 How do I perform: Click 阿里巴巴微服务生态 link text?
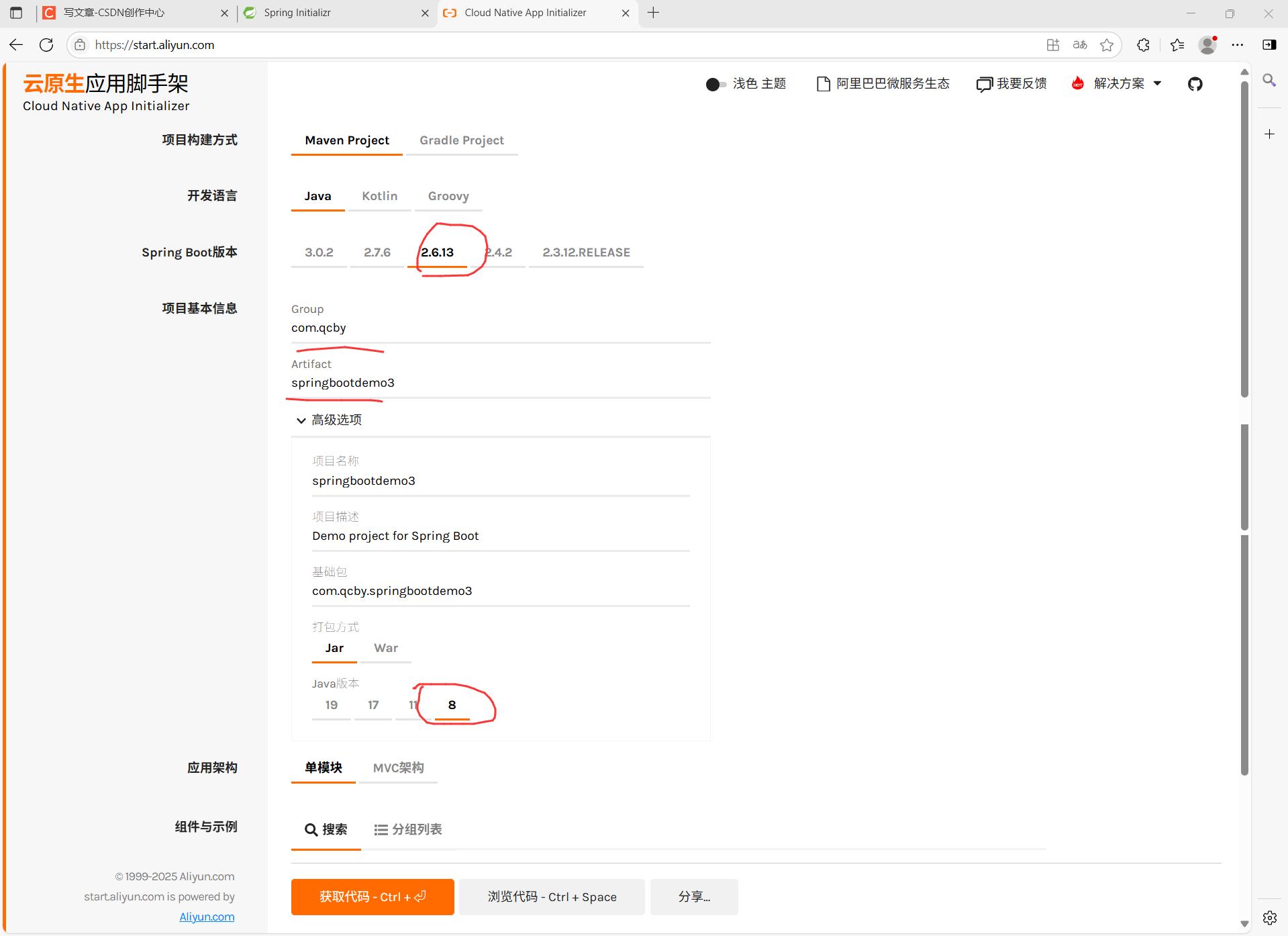(x=893, y=83)
